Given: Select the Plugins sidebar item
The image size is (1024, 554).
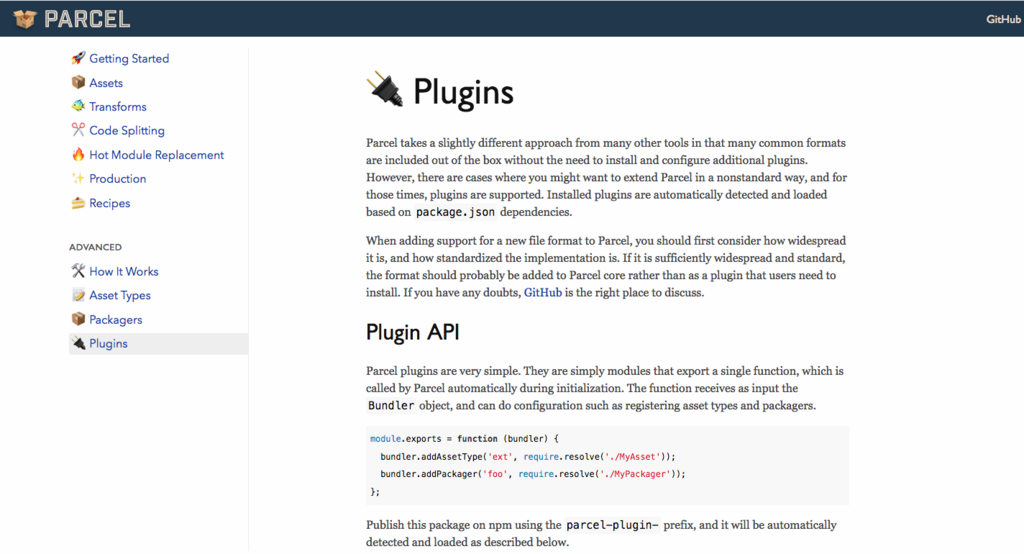Looking at the screenshot, I should (158, 344).
